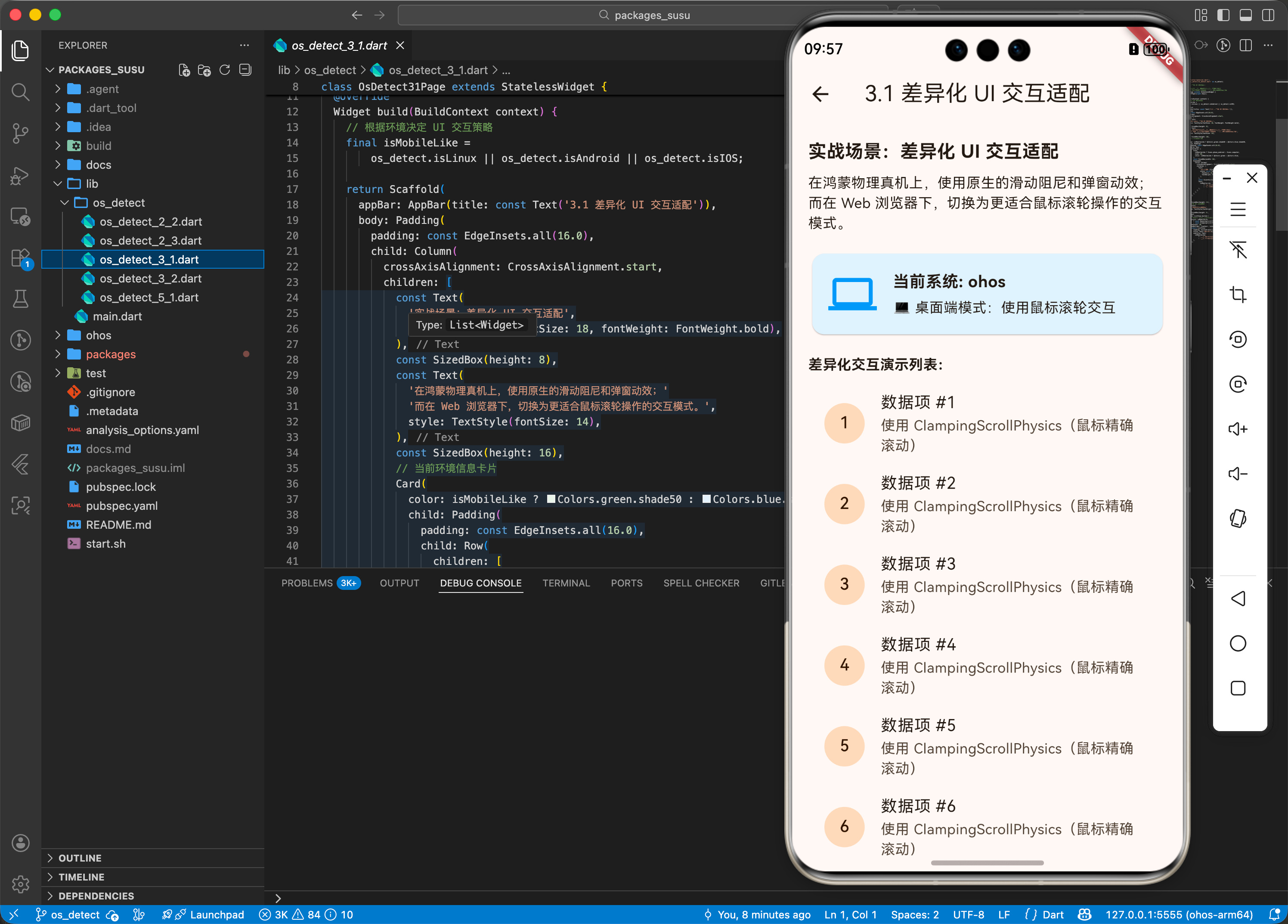Screen dimensions: 1288x924
Task: Switch to the TERMINAL panel tab
Action: click(x=566, y=583)
